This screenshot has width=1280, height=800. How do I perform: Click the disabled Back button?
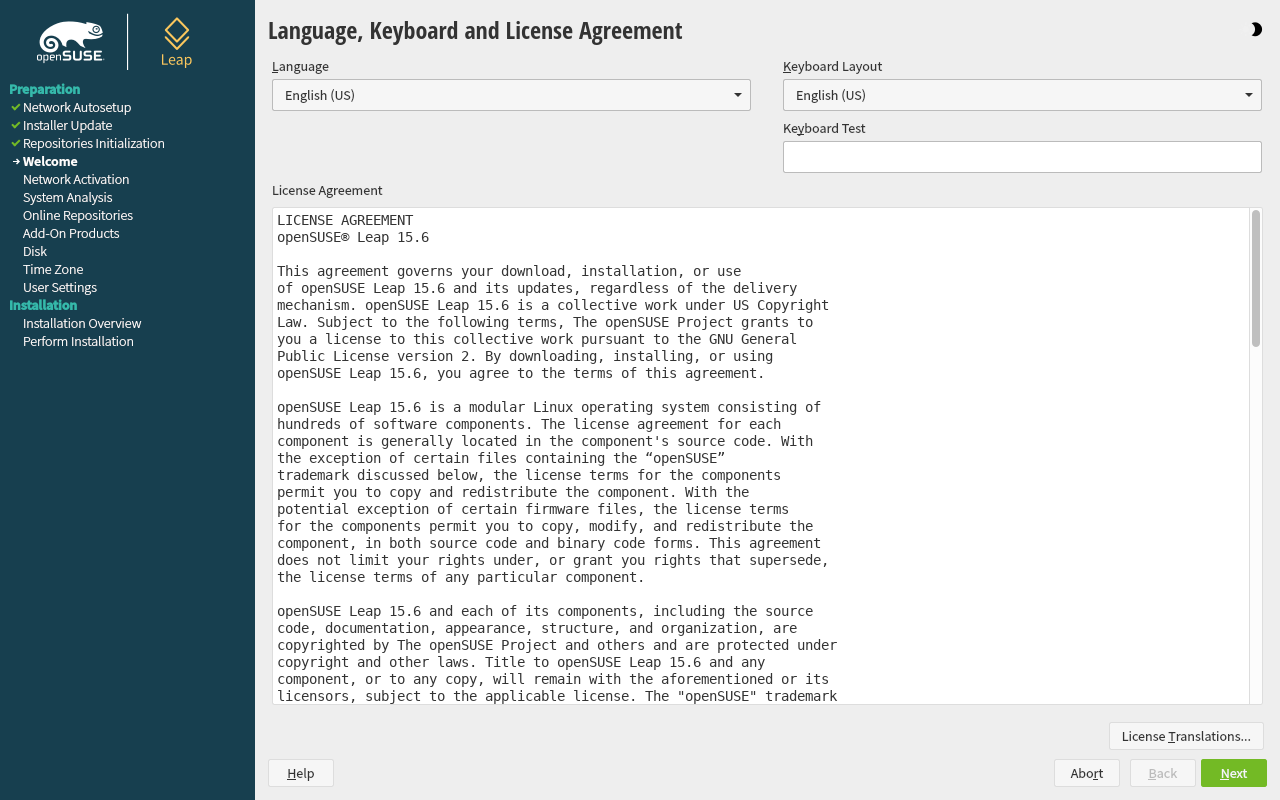tap(1163, 773)
